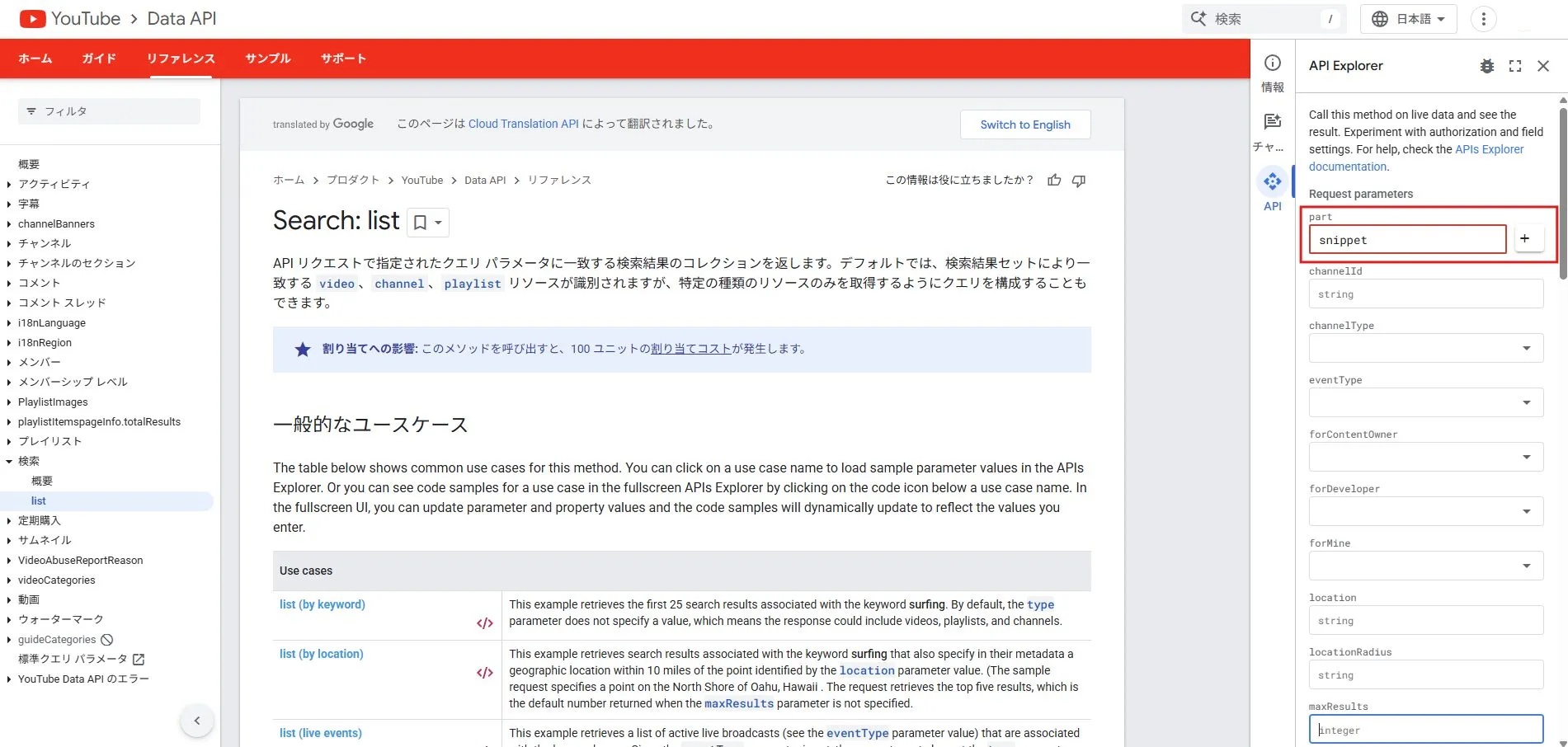Click the thumbs down feedback icon
The image size is (1568, 747).
click(x=1079, y=181)
